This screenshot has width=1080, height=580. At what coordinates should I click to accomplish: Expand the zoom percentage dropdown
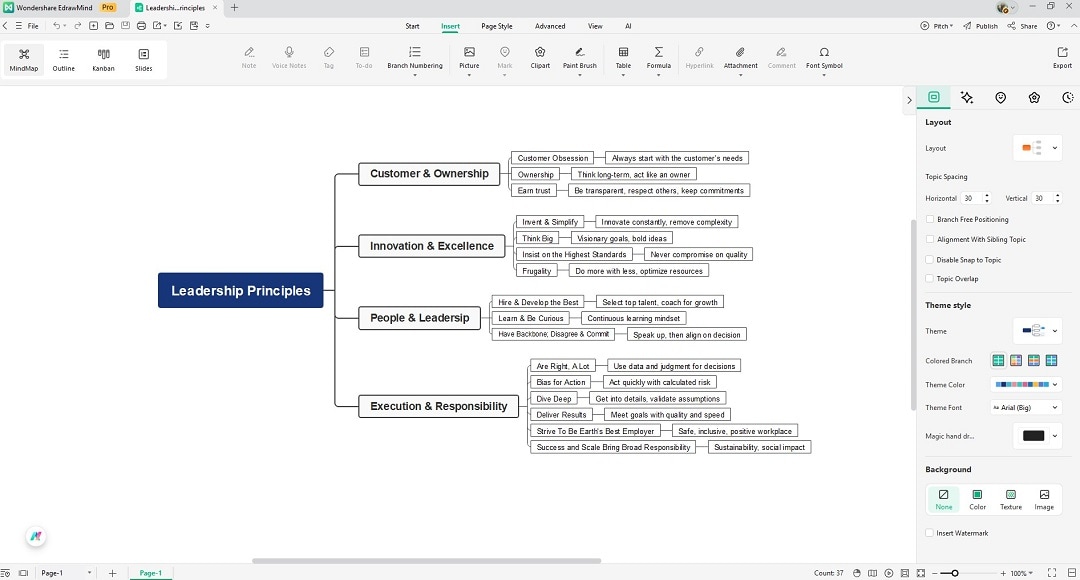coord(1021,573)
